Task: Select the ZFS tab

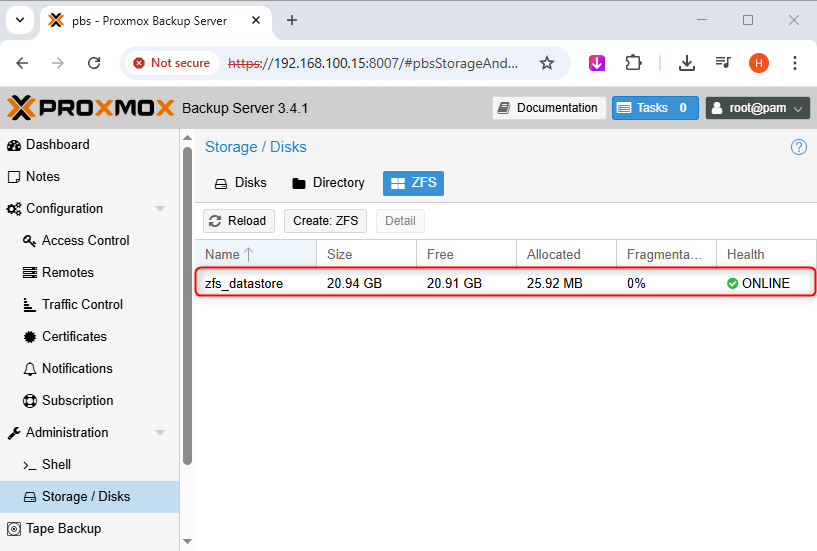Action: click(413, 183)
